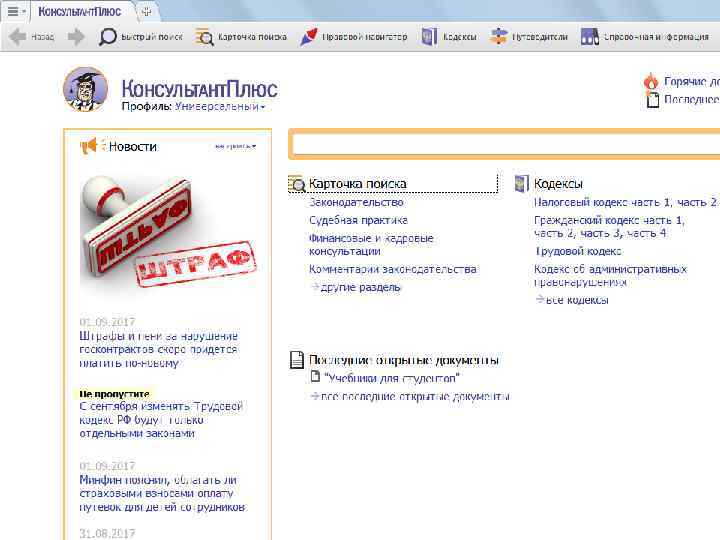This screenshot has height=540, width=720.
Task: Click the Кодексы section book icon
Action: pos(522,184)
